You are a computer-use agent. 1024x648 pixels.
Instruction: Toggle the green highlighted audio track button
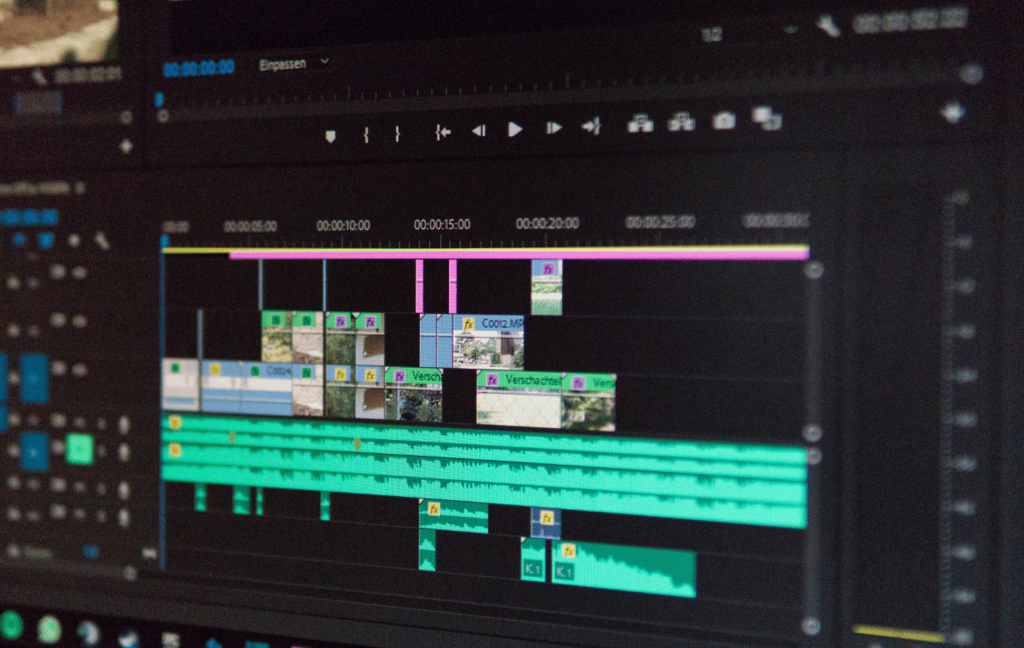79,450
